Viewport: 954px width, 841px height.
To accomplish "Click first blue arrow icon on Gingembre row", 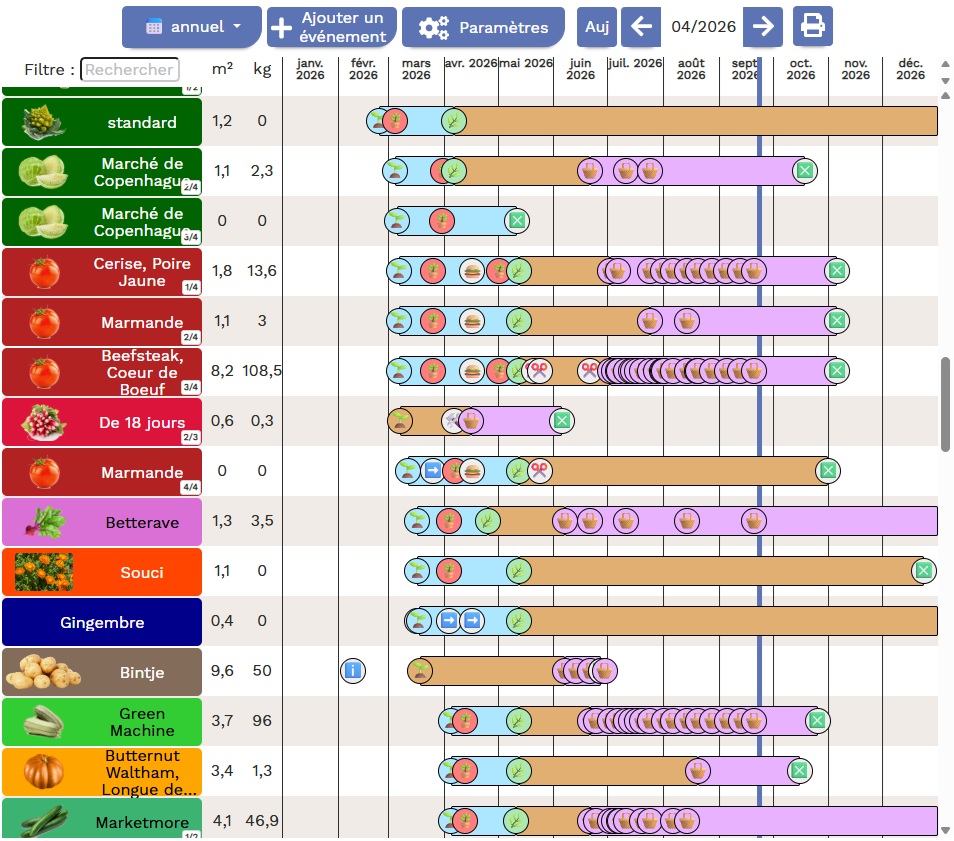I will (x=448, y=621).
